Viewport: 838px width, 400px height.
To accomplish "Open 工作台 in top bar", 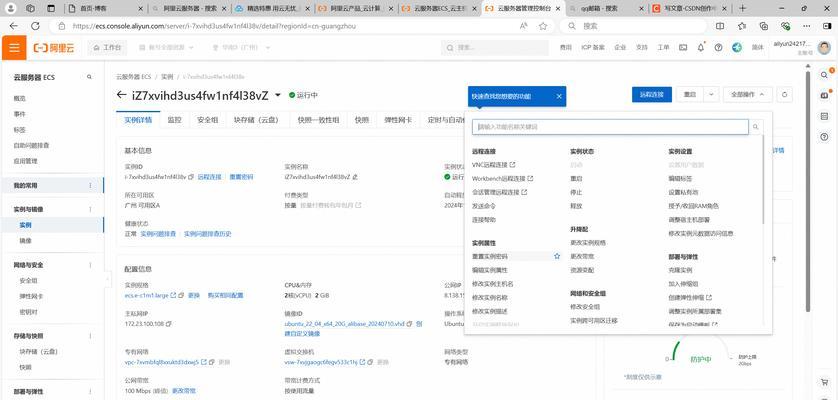I will click(107, 48).
